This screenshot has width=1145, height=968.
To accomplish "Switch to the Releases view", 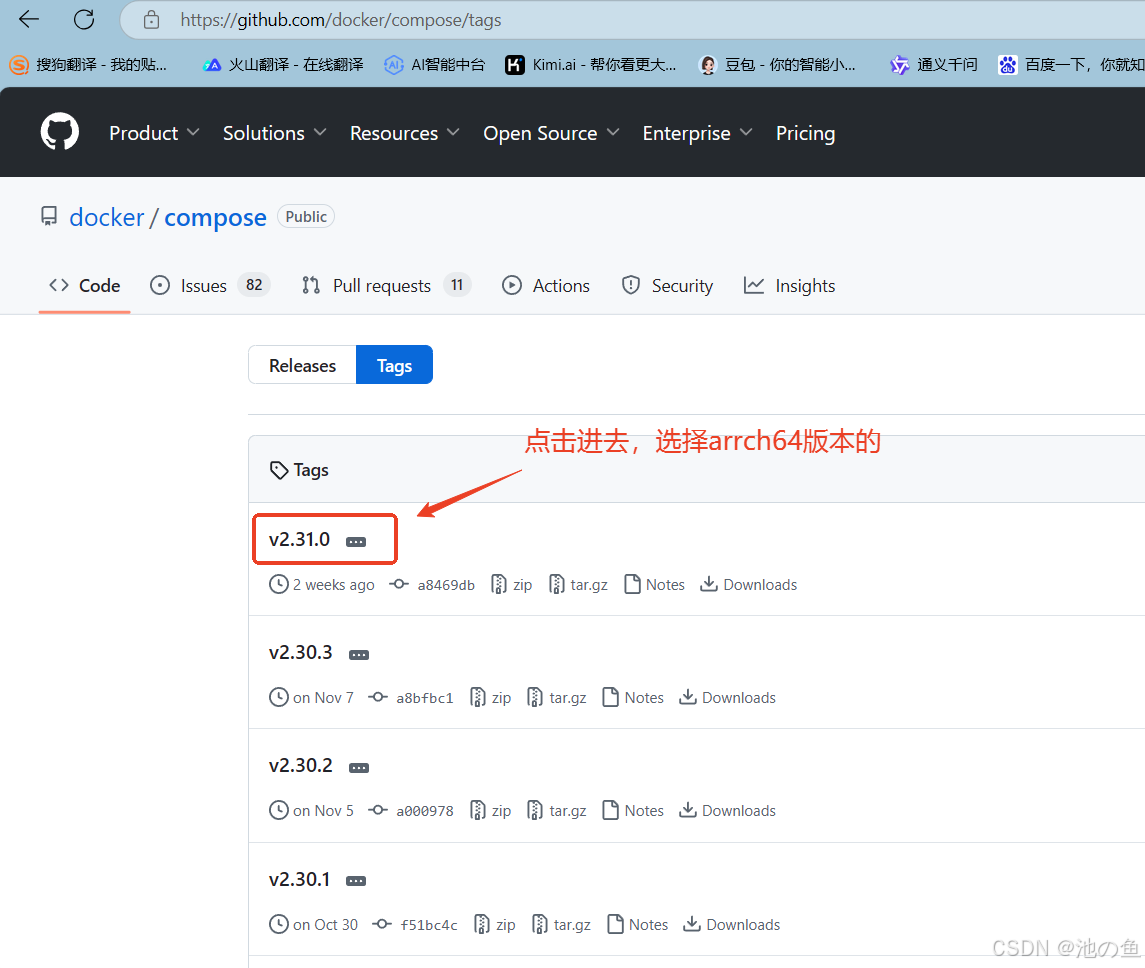I will tap(302, 365).
